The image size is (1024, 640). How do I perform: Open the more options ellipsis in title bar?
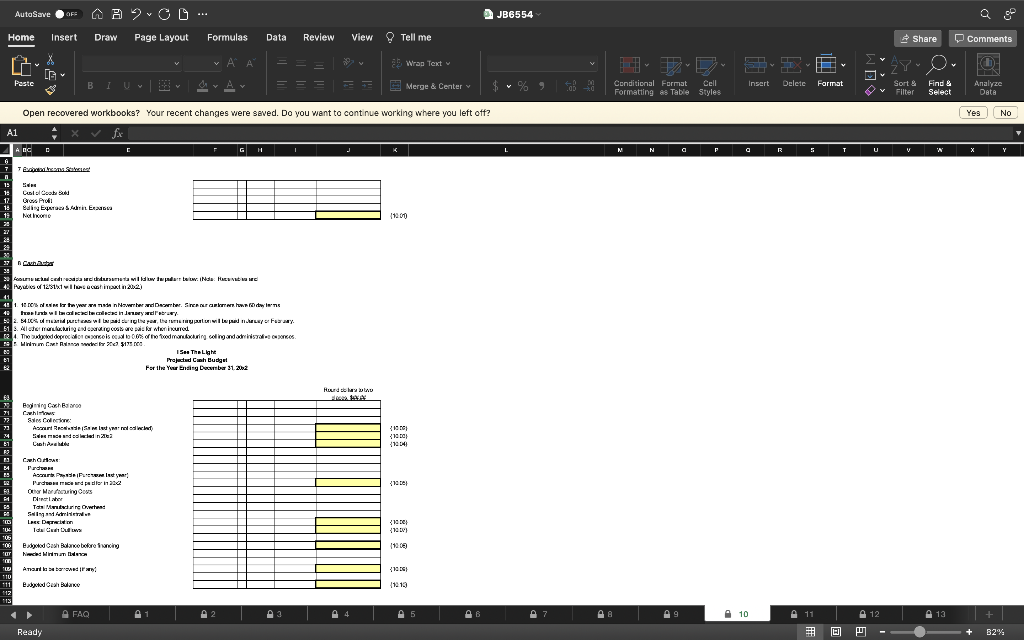[x=202, y=14]
